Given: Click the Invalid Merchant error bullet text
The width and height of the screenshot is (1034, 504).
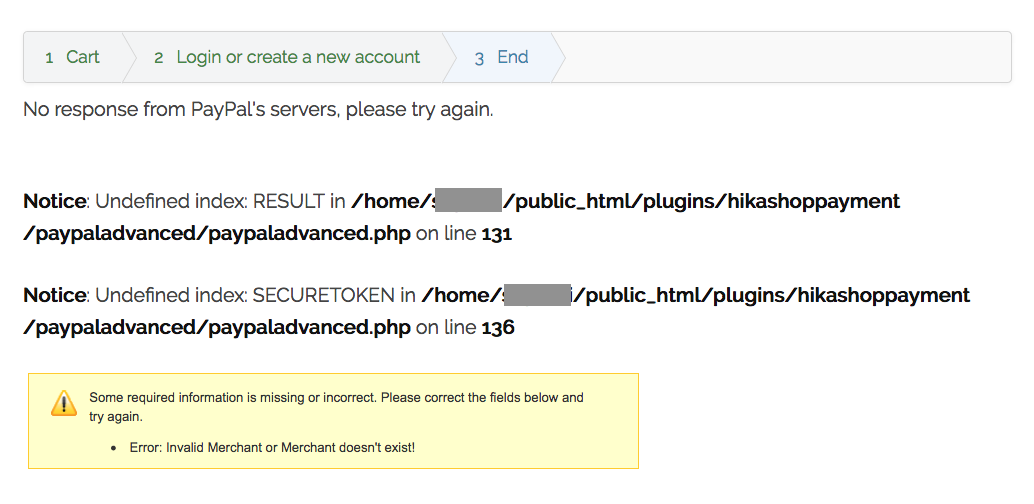Looking at the screenshot, I should tap(272, 447).
